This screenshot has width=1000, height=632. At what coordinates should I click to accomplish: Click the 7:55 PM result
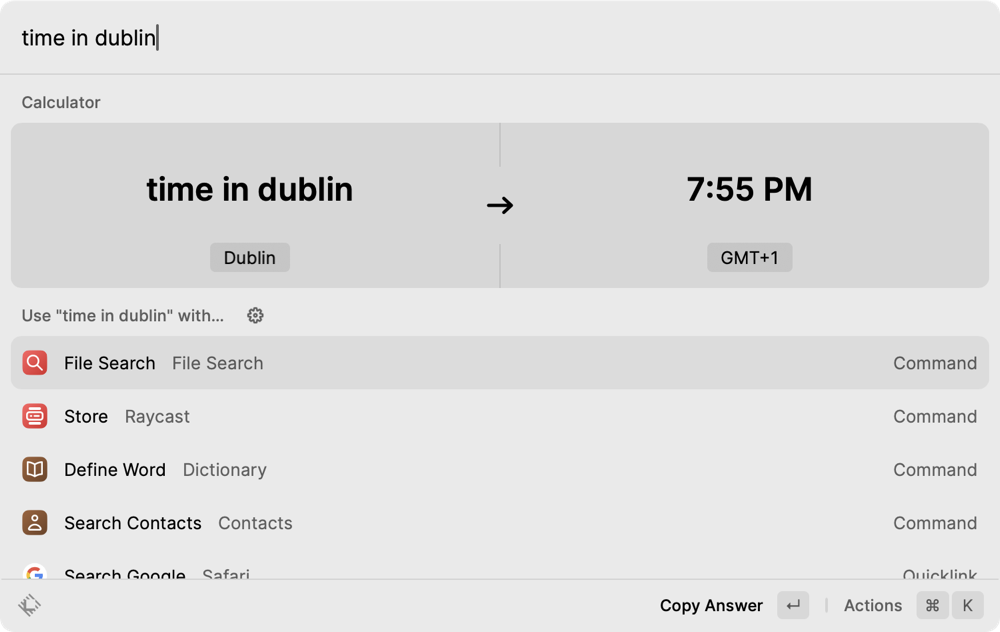pos(749,189)
